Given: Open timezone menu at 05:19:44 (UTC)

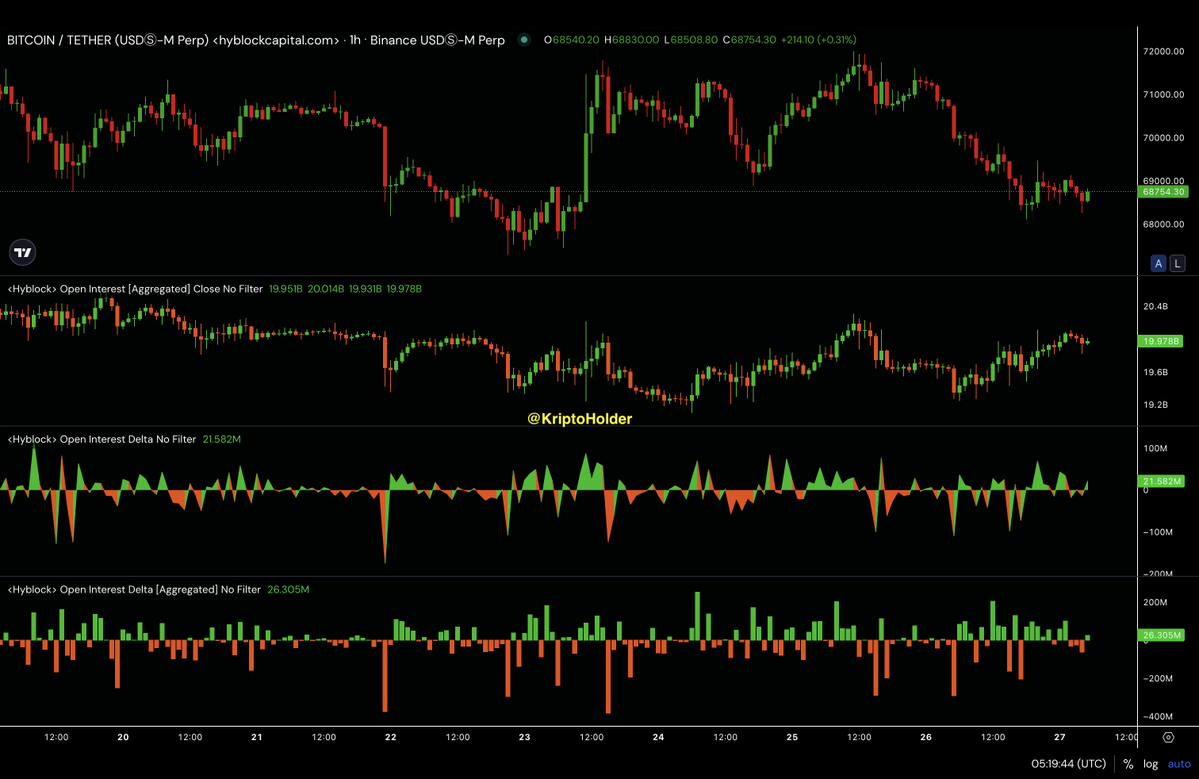Looking at the screenshot, I should click(1068, 764).
